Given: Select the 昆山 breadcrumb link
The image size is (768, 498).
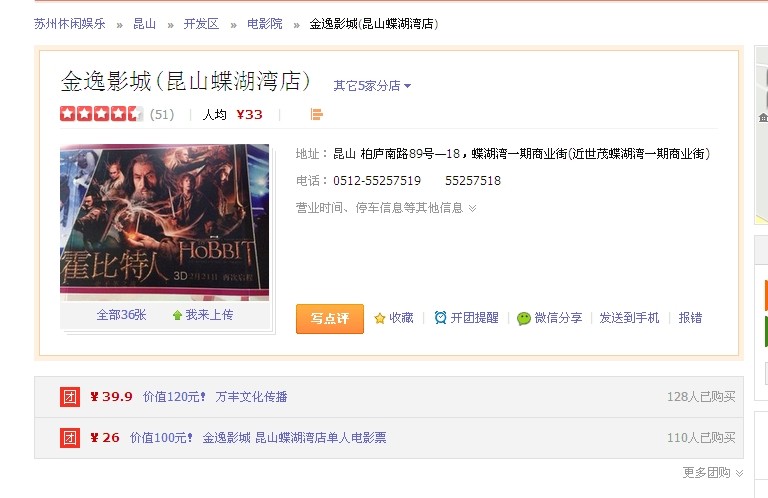Looking at the screenshot, I should coord(144,24).
